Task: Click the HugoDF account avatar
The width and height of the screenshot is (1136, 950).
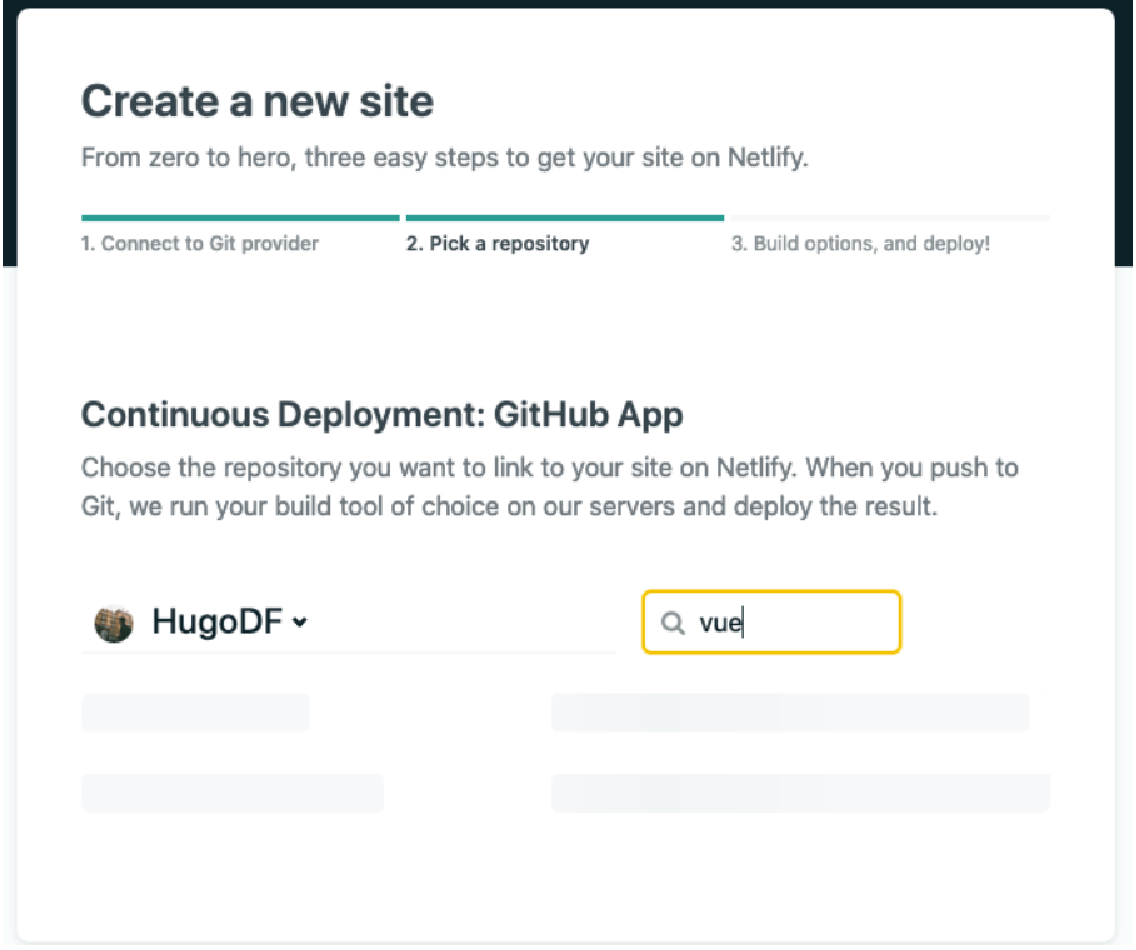Action: coord(114,623)
